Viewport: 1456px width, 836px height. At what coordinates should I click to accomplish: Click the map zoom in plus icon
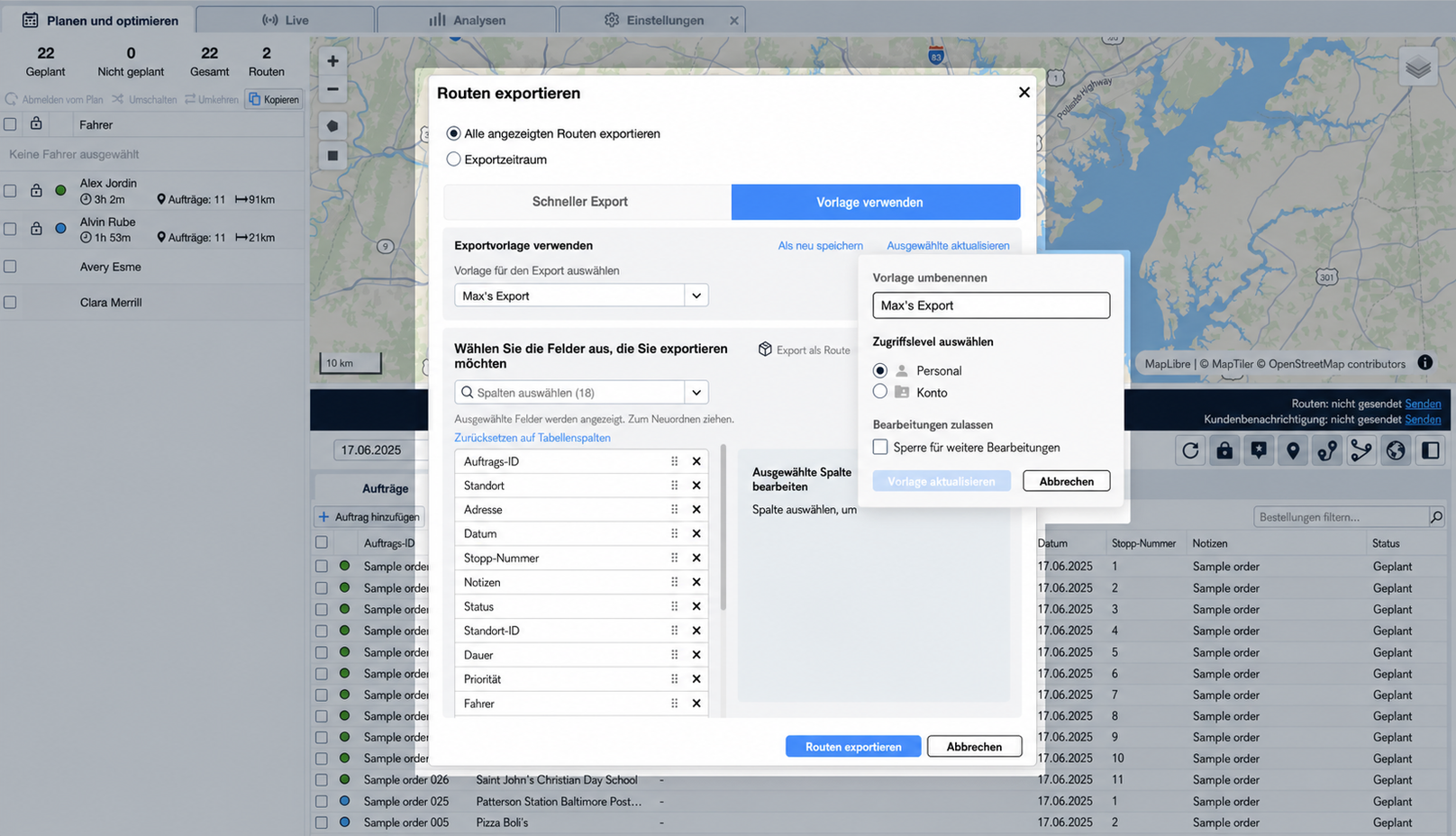click(332, 60)
